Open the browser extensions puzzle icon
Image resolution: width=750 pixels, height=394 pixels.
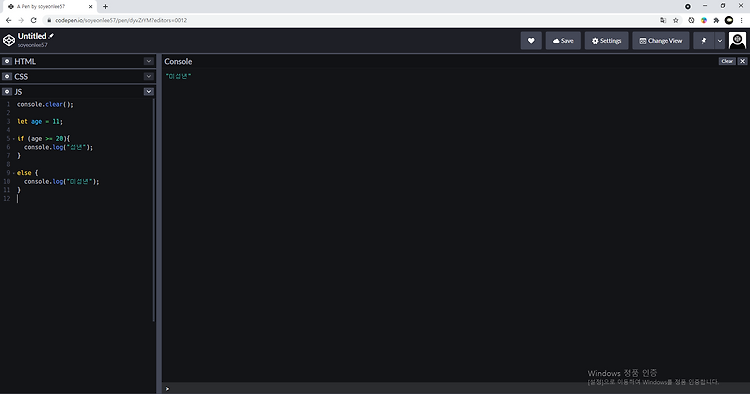[716, 20]
